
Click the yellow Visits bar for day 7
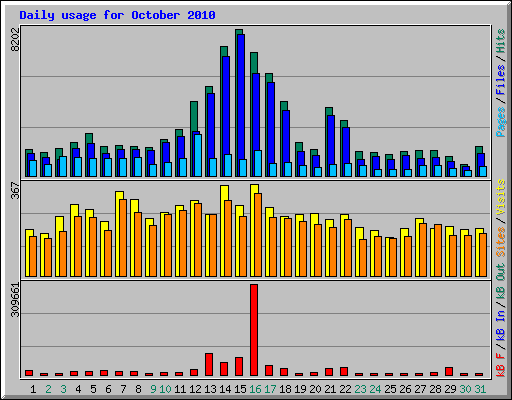point(118,234)
